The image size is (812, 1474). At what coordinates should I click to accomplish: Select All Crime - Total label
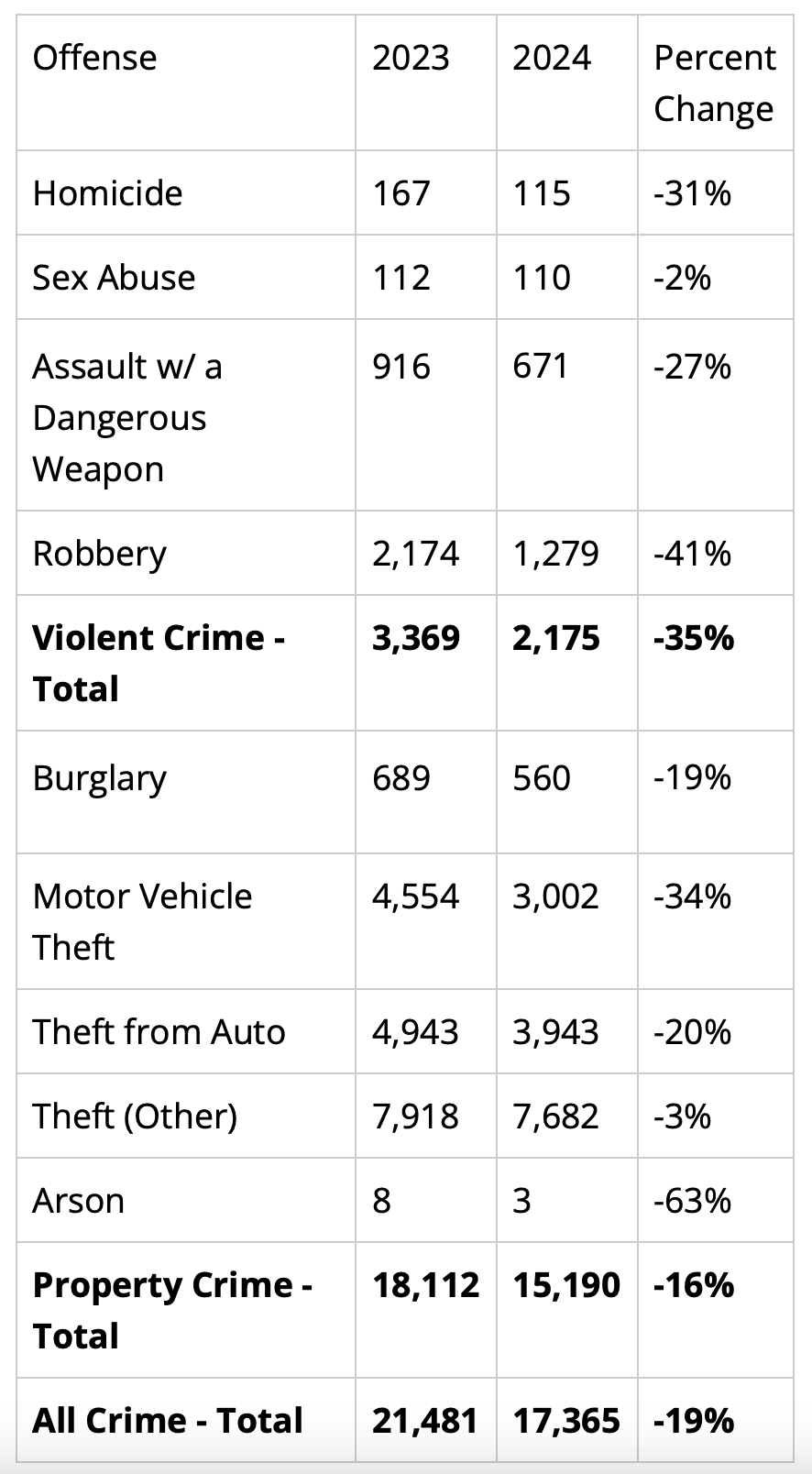168,1421
